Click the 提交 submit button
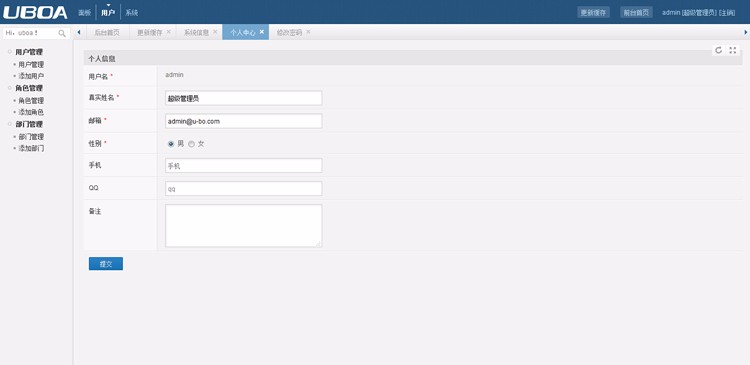 [106, 264]
